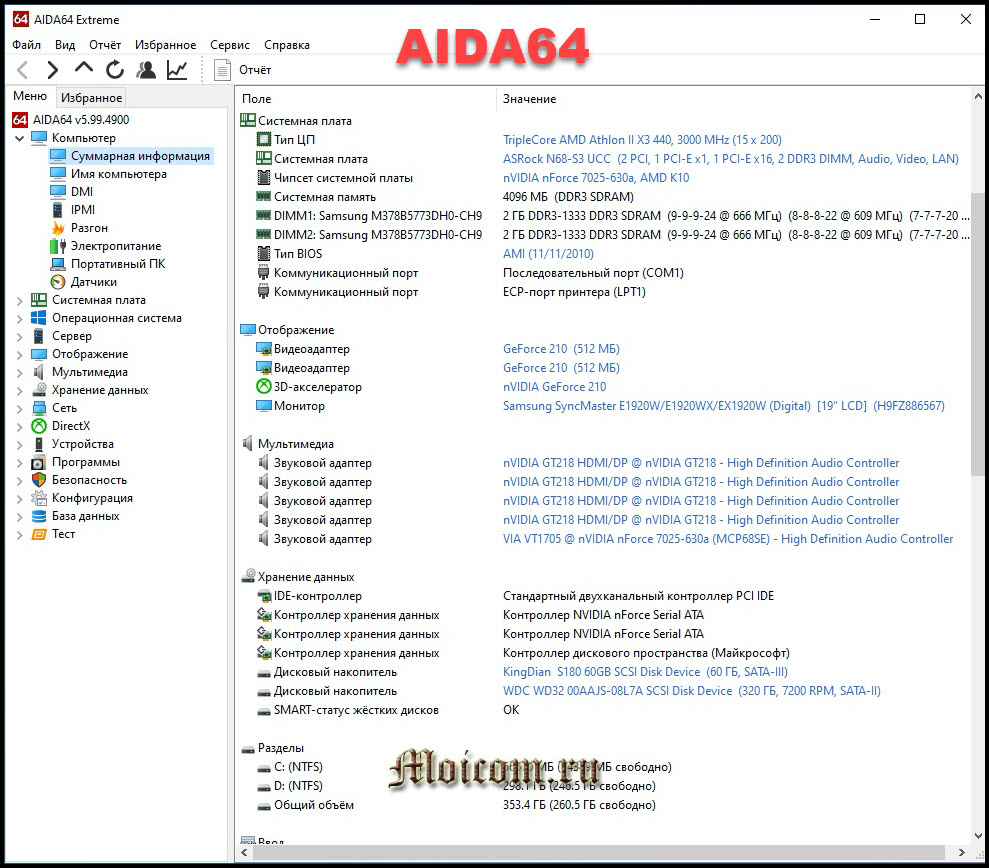Select Разгон flame icon item in tree

pyautogui.click(x=89, y=228)
